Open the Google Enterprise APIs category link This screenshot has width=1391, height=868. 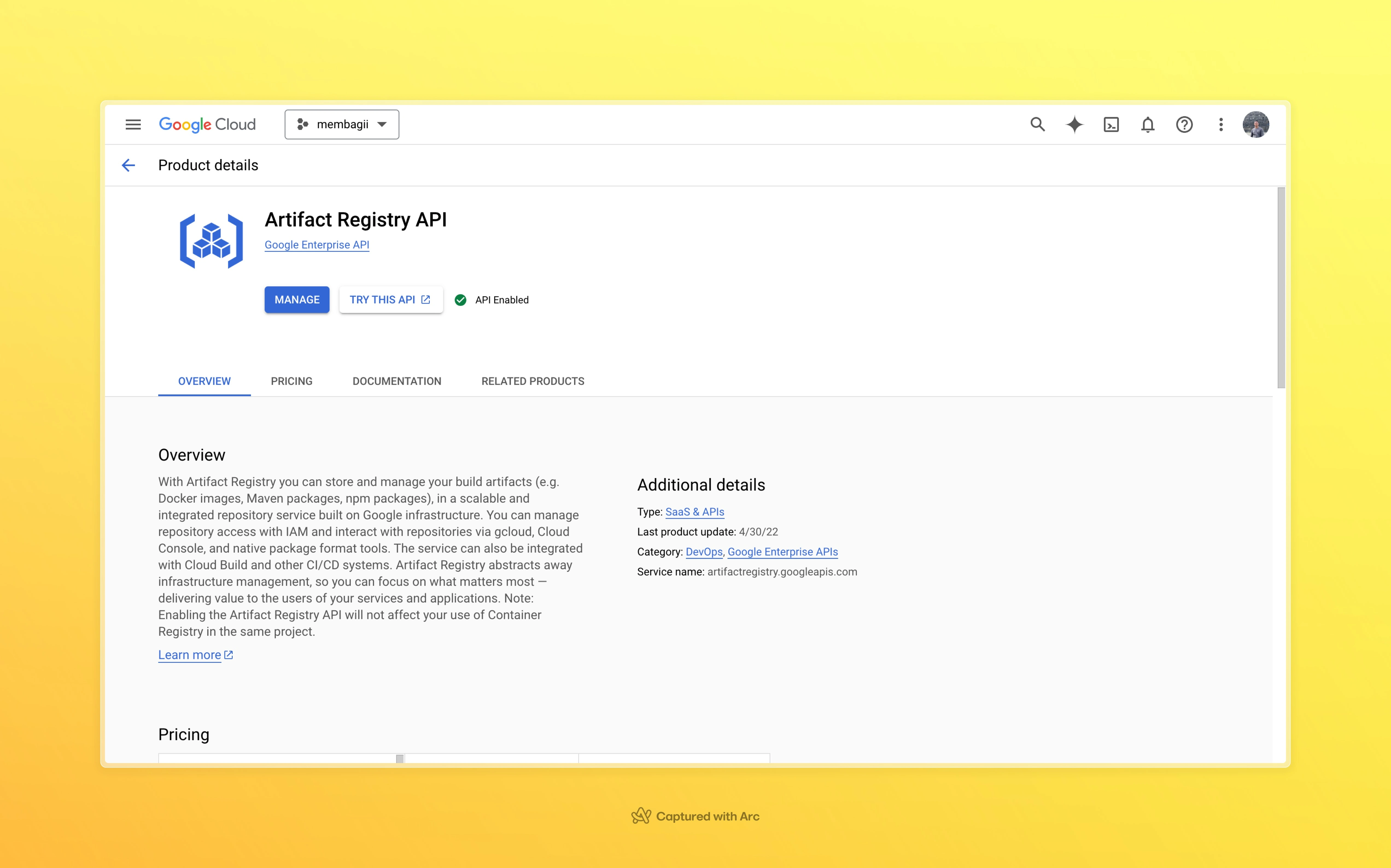pyautogui.click(x=782, y=552)
